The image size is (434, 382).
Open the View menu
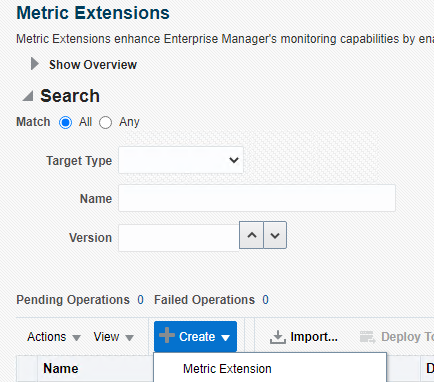tap(114, 337)
